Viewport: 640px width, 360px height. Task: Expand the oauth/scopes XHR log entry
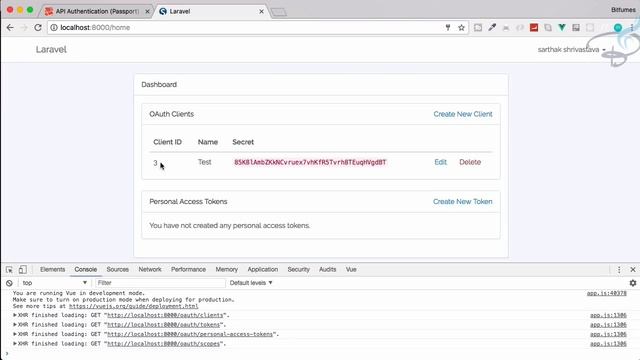pyautogui.click(x=15, y=344)
